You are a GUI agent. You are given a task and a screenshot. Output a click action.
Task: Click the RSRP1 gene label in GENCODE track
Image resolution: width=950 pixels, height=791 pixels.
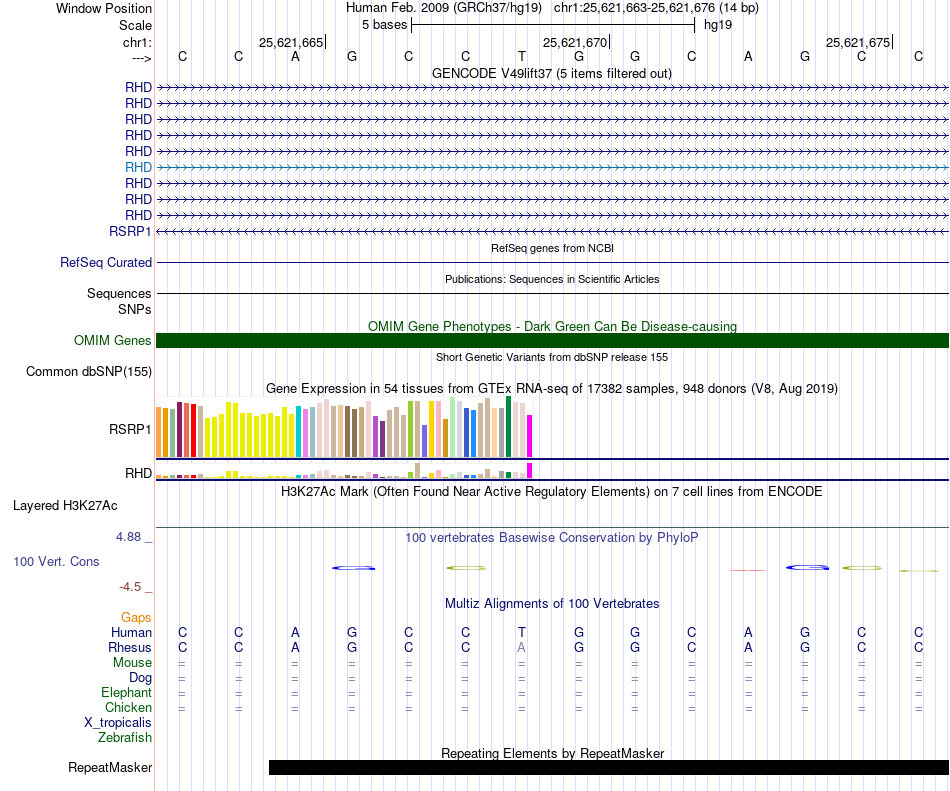pos(130,231)
